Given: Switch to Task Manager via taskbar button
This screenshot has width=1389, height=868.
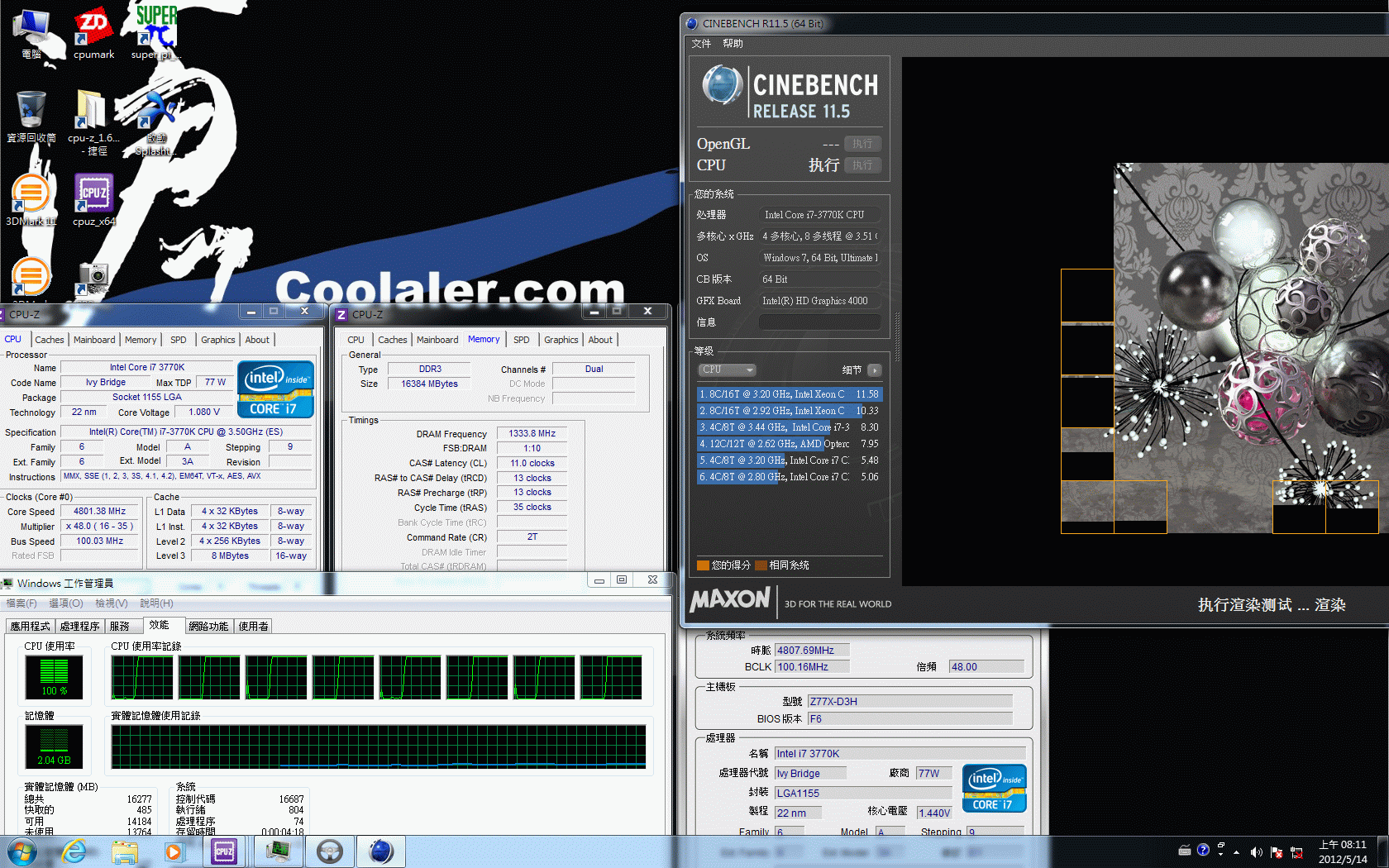Looking at the screenshot, I should click(x=279, y=851).
